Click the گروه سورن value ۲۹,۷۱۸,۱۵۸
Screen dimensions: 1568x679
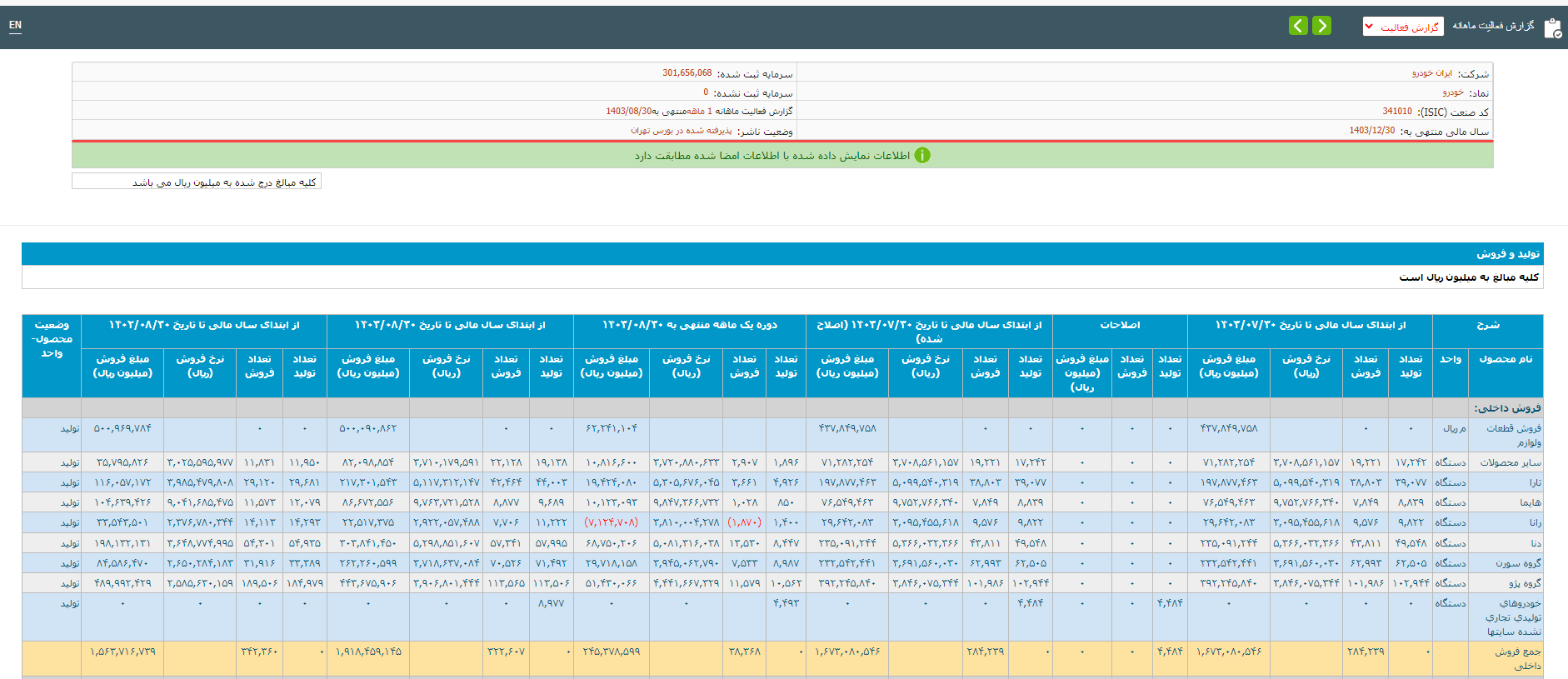pos(612,563)
